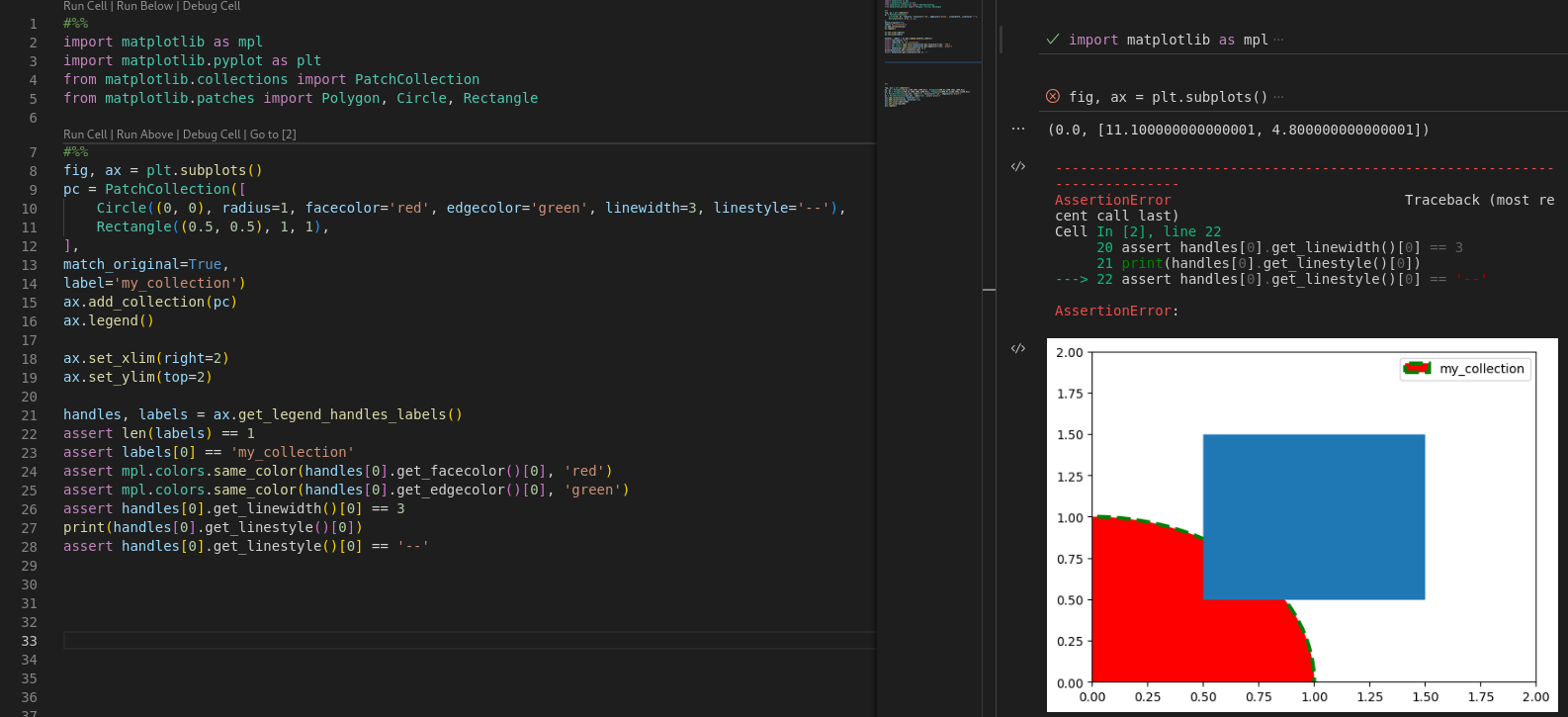
Task: Expand the ellipsis after "fig, ax = plt.subplots()"
Action: click(x=1278, y=97)
